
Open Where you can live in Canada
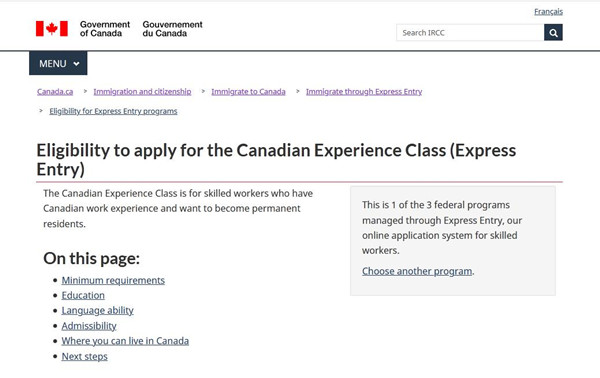point(125,341)
